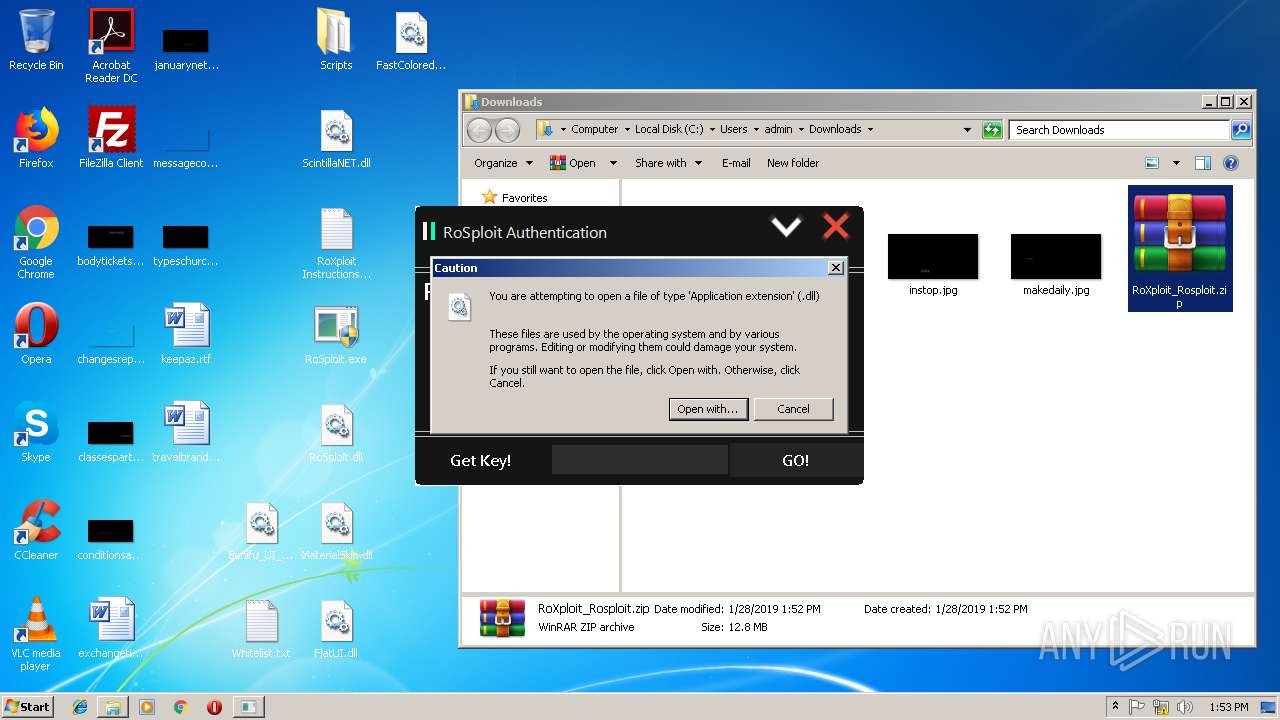
Task: Open Firefox from the desktop
Action: (x=36, y=138)
